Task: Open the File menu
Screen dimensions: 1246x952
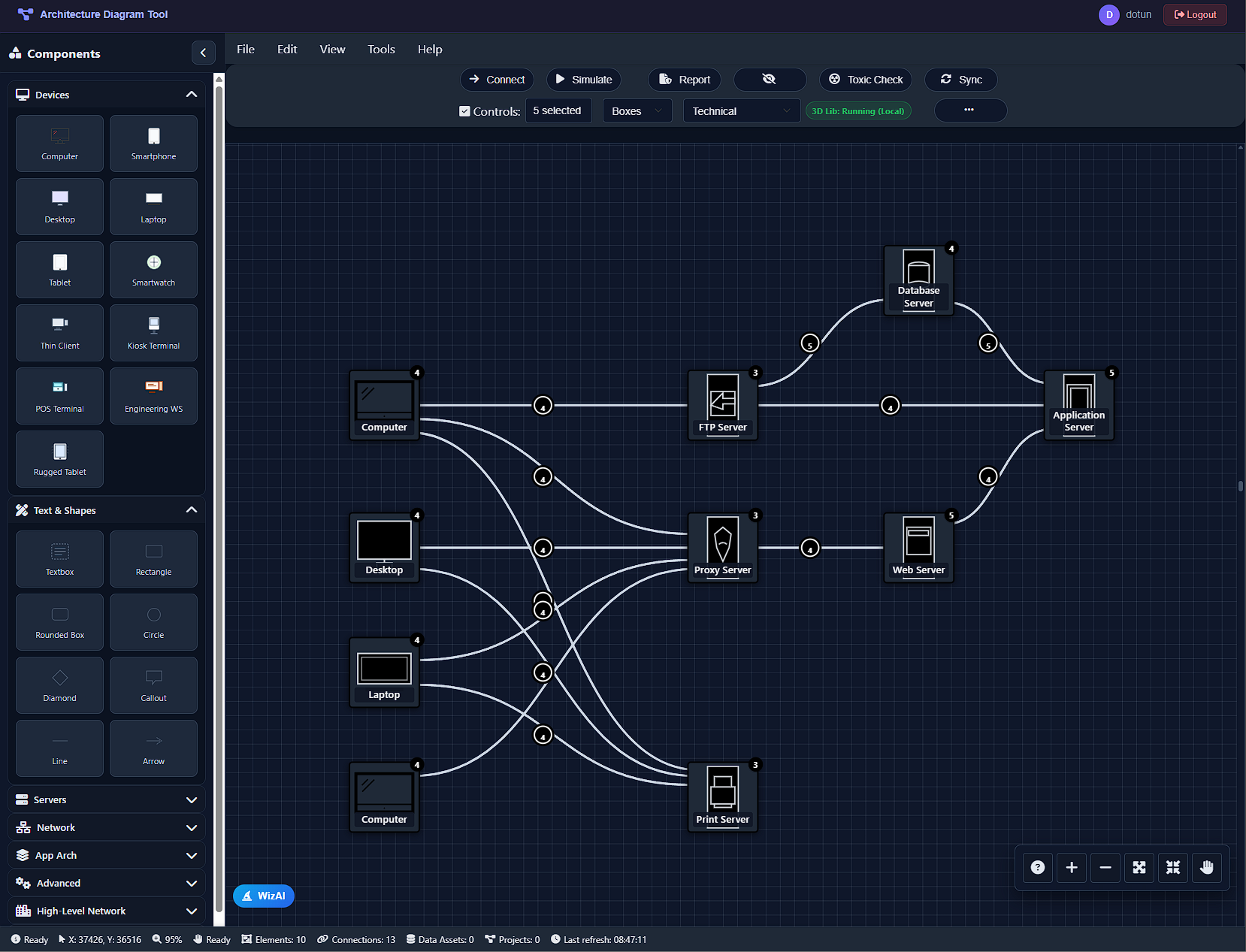Action: [245, 49]
